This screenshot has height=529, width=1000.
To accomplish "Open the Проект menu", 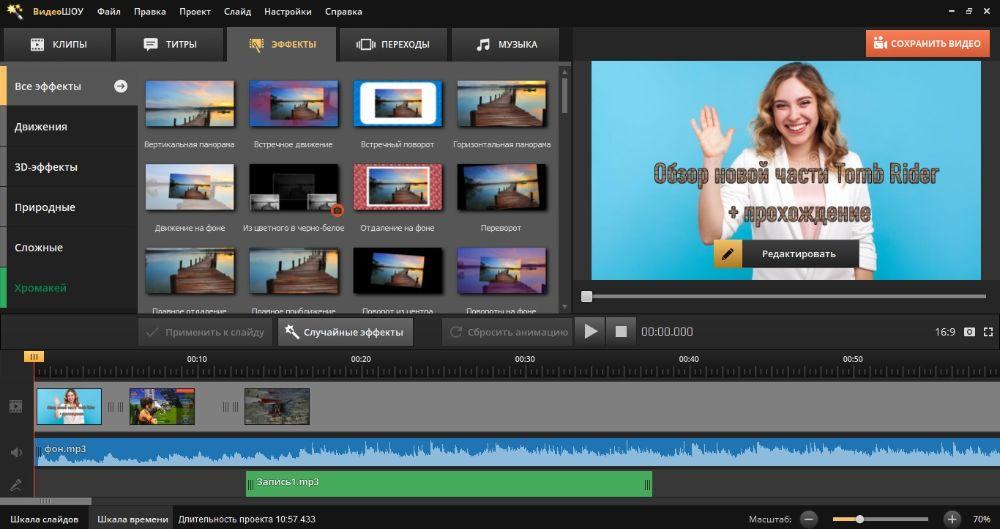I will point(195,11).
